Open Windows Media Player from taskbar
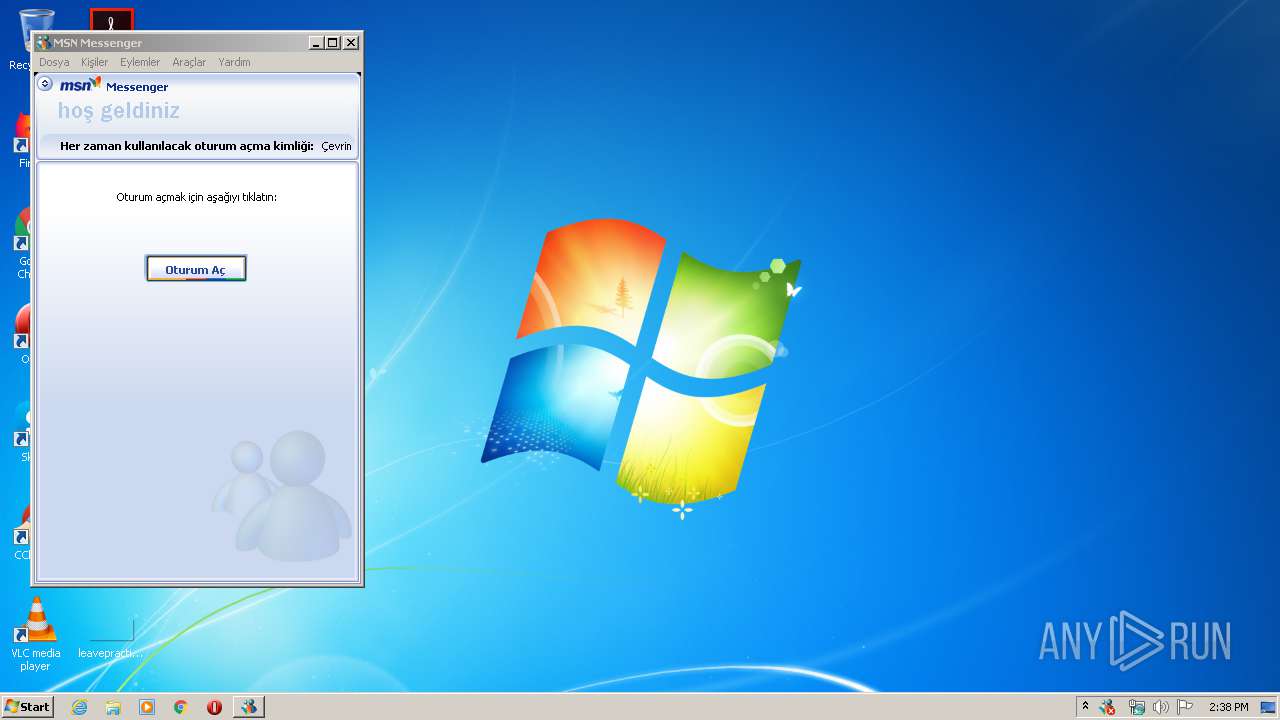 coord(147,707)
